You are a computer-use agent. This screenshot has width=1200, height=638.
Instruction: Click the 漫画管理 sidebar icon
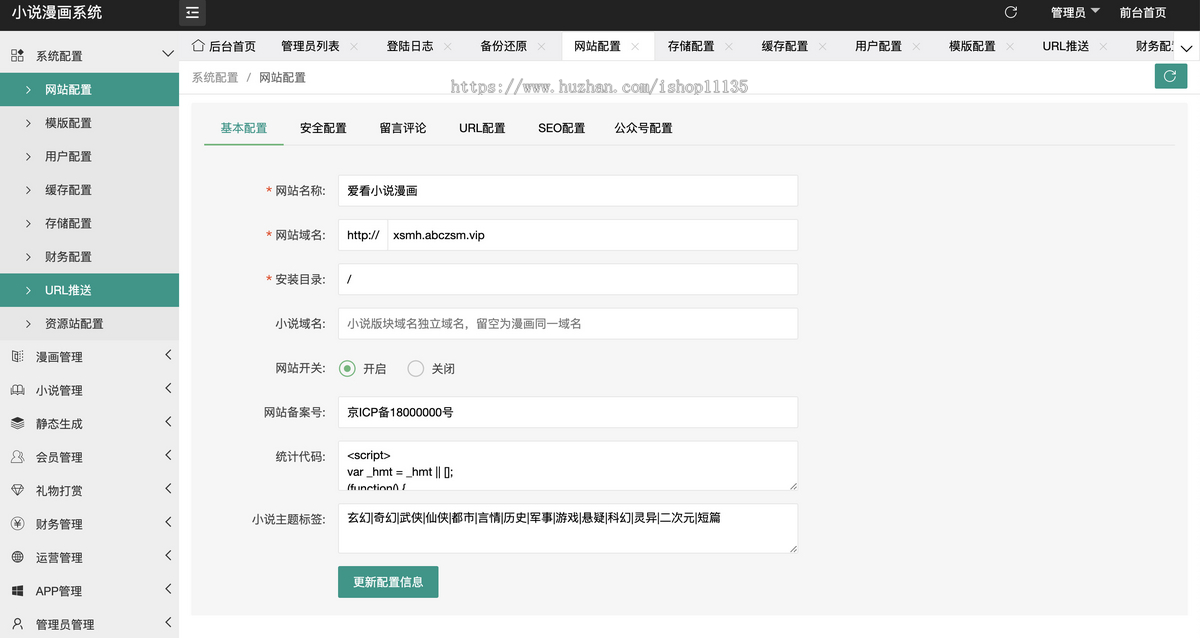(x=17, y=356)
